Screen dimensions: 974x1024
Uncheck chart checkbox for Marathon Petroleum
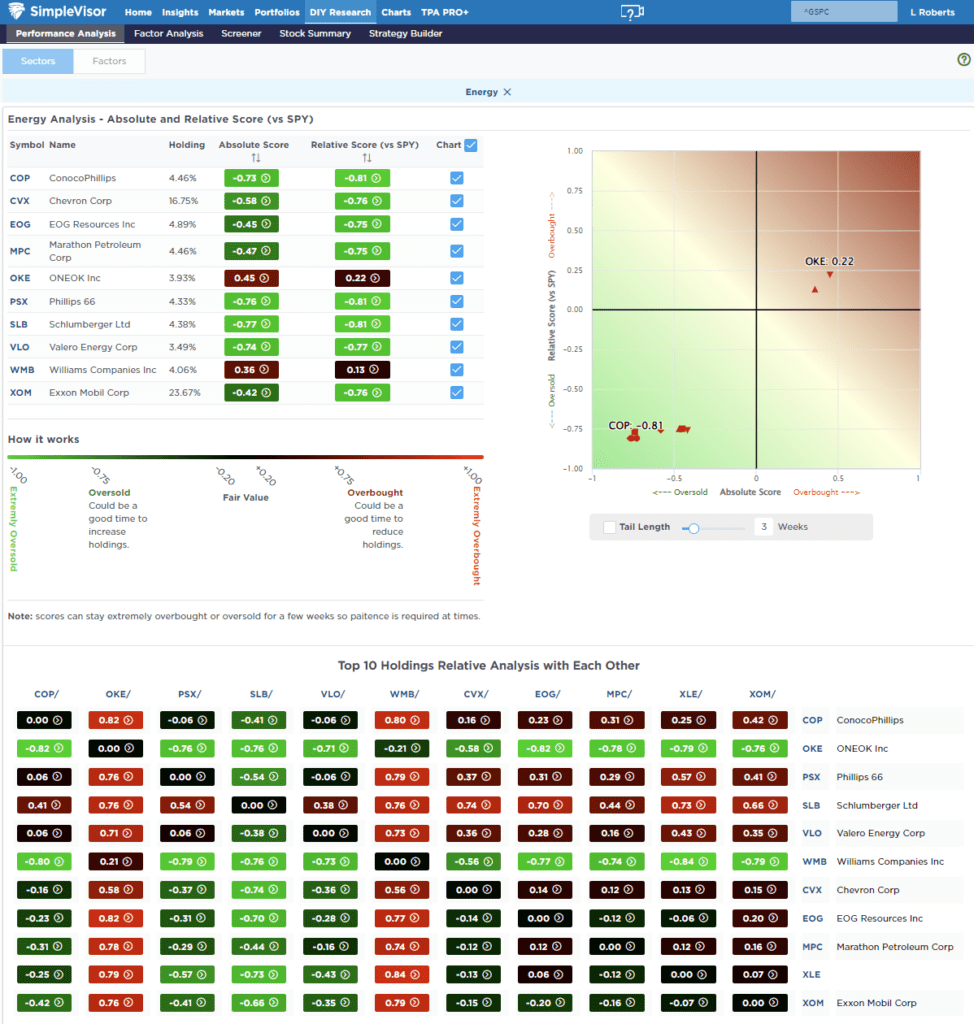457,251
